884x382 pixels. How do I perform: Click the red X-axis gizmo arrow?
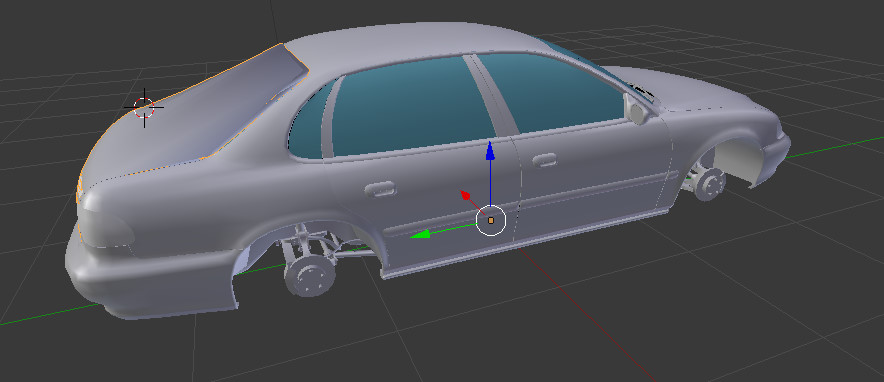click(x=465, y=195)
